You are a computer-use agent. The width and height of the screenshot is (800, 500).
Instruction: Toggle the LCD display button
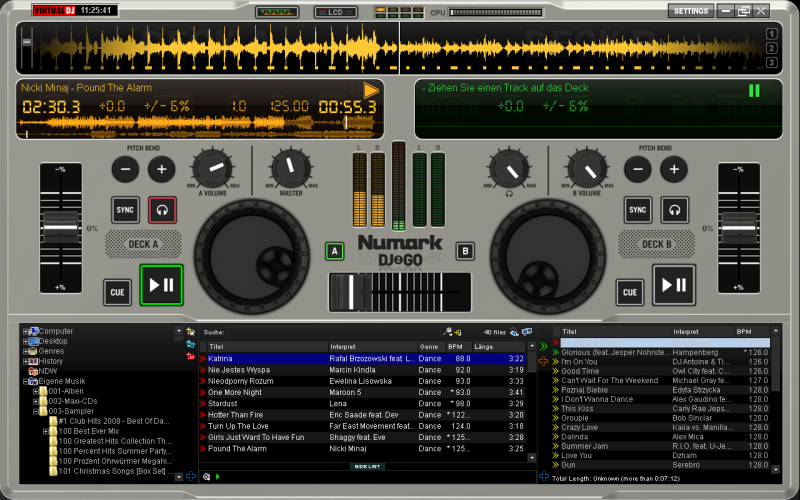[x=336, y=12]
